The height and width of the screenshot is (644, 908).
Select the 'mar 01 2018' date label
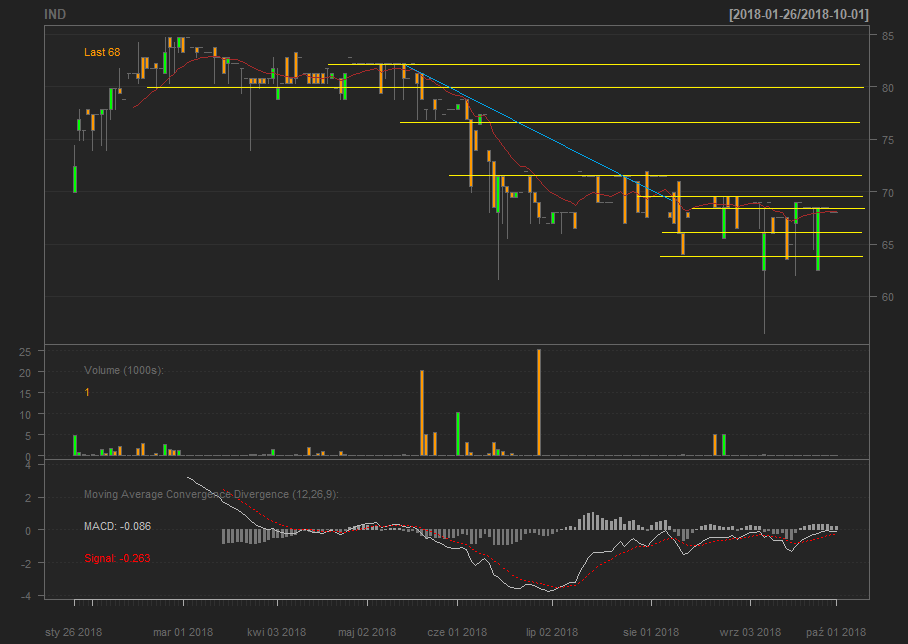(x=183, y=632)
